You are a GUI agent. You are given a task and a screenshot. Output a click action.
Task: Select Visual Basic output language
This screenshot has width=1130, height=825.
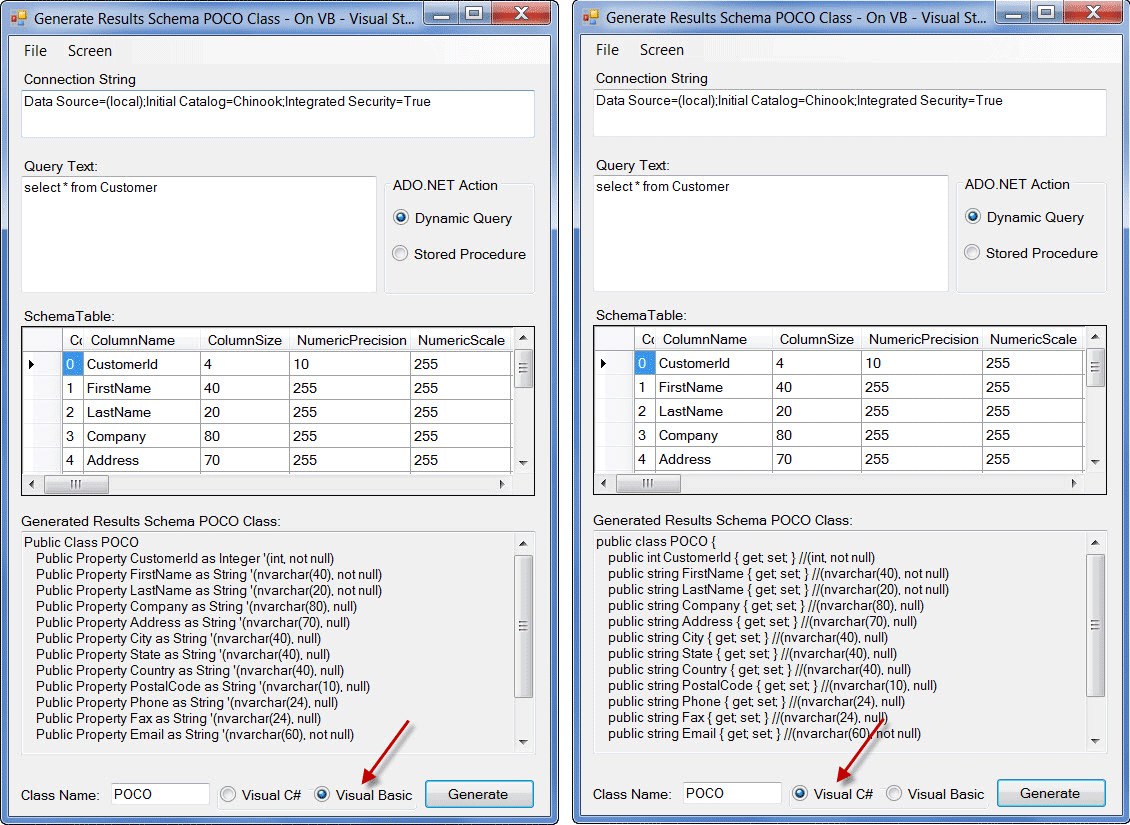tap(322, 795)
